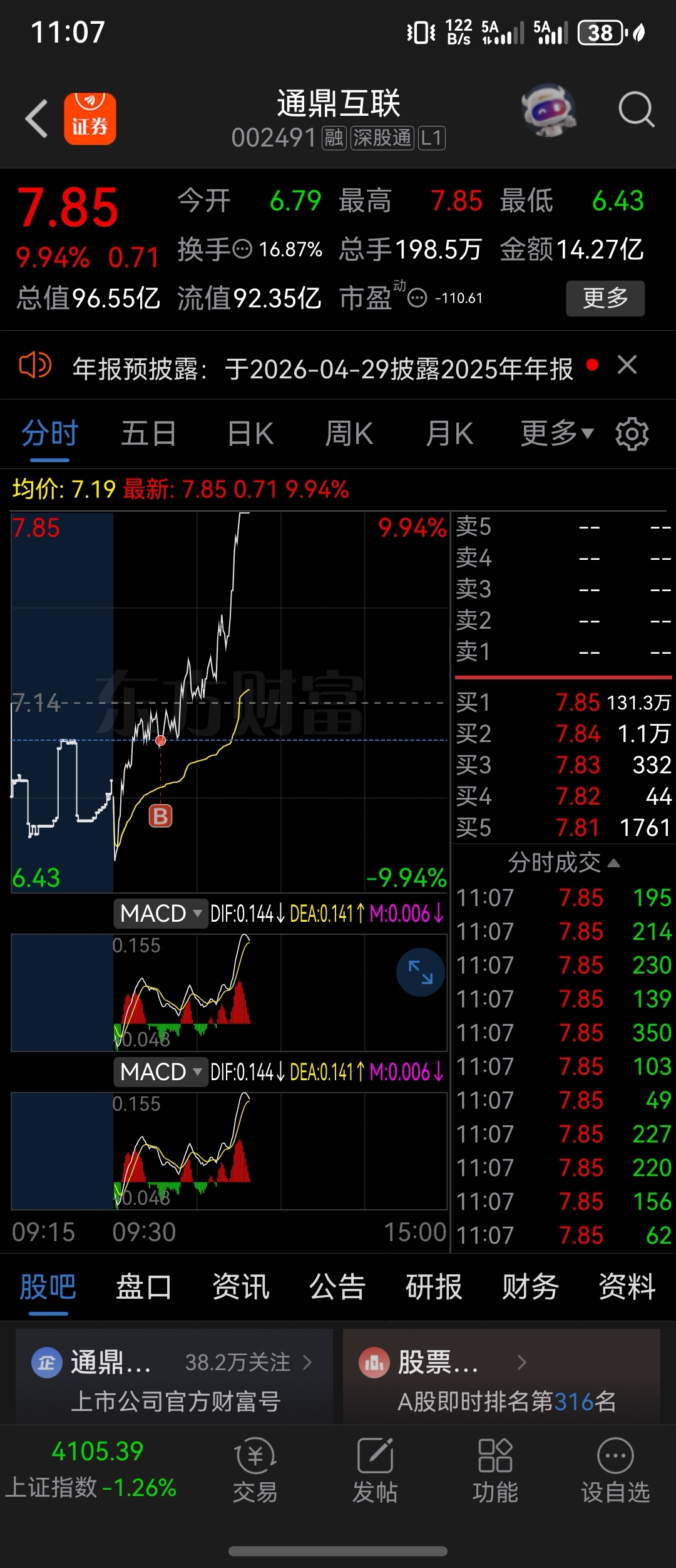Screen dimensions: 676x1568
Task: Switch to 五日 chart tab
Action: [x=149, y=433]
